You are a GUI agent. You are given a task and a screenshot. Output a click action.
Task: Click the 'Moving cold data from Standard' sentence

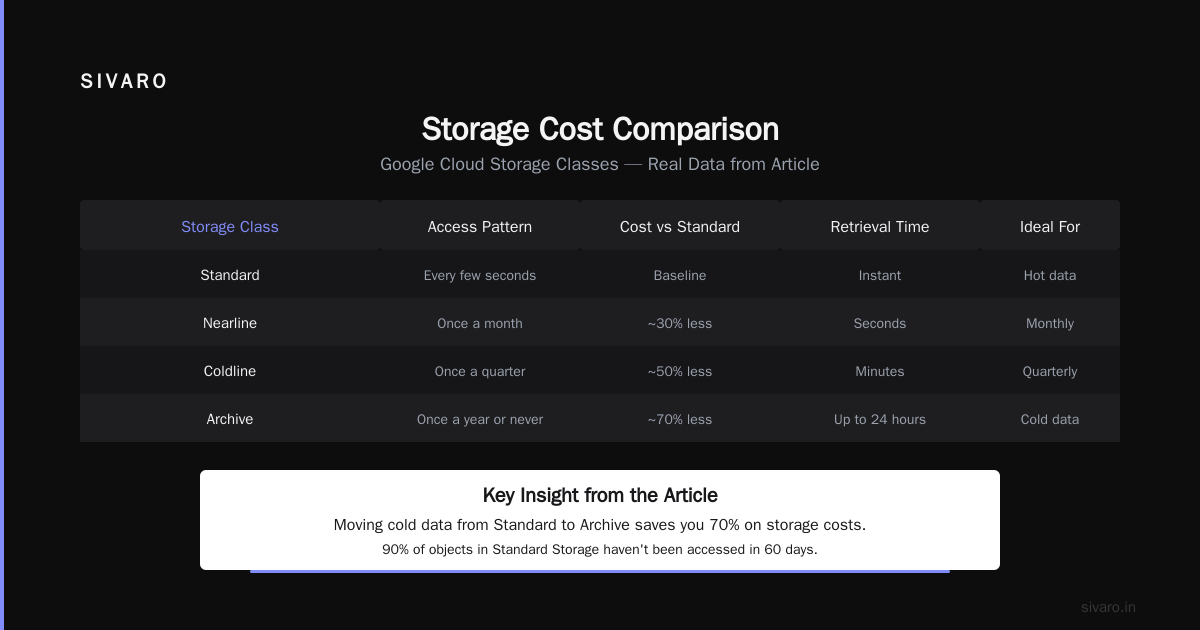pos(600,525)
